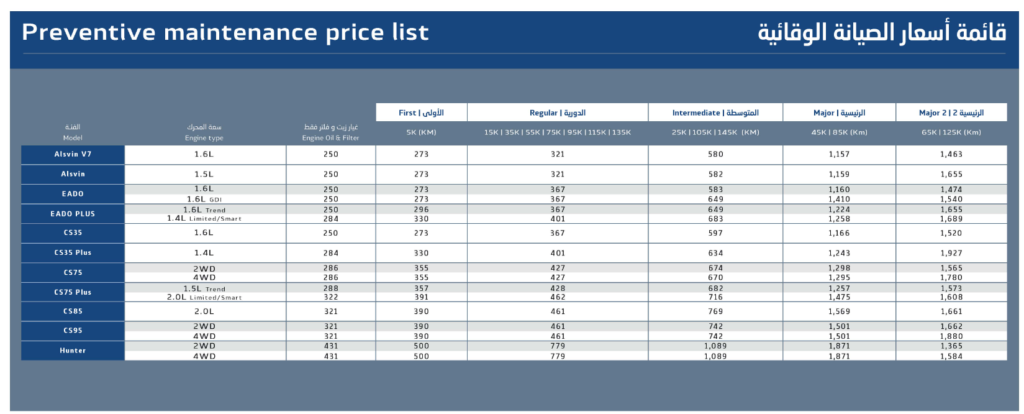
Task: Click the CS35 Plus model label
Action: (73, 252)
